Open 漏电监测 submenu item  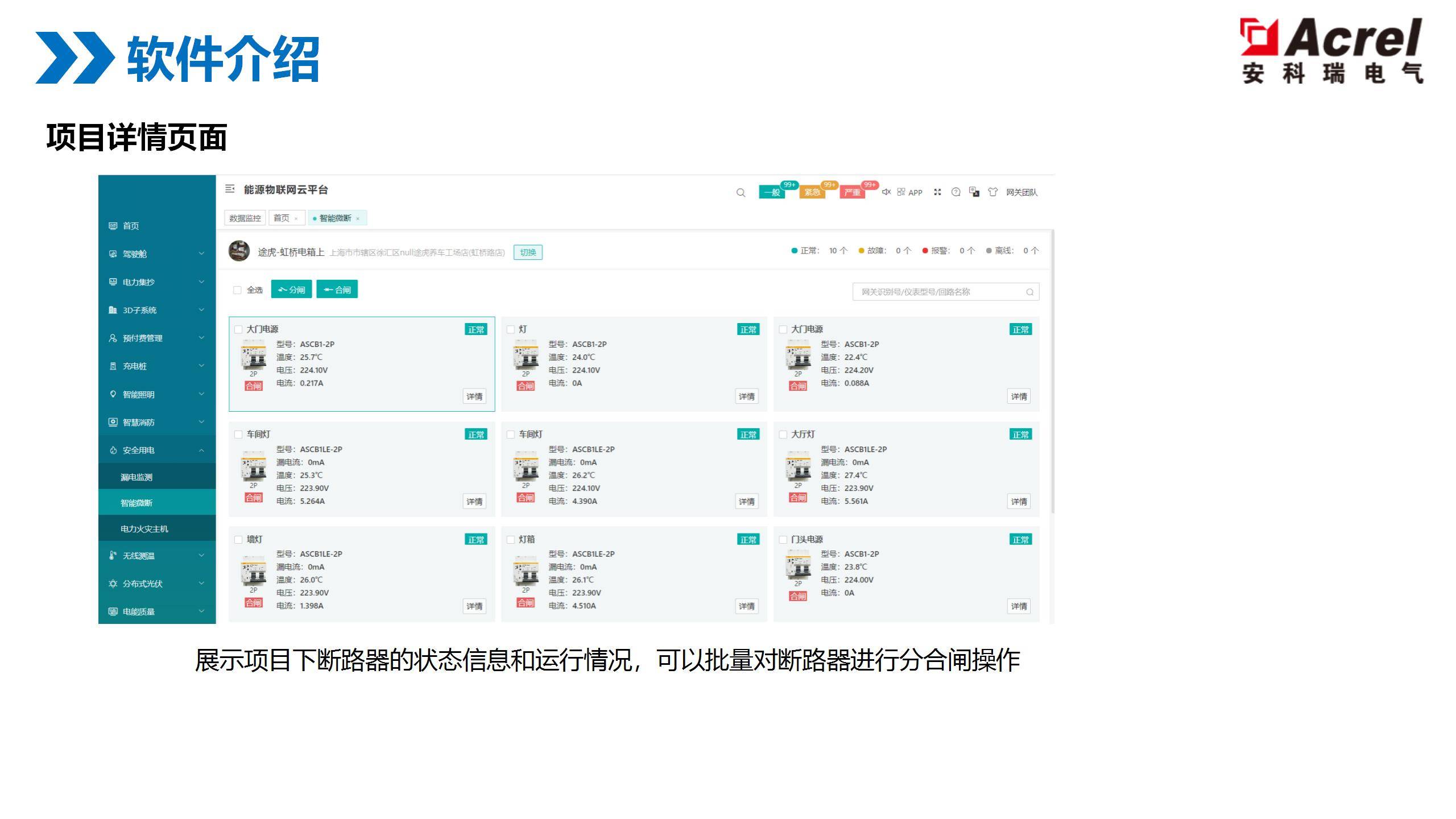(136, 477)
